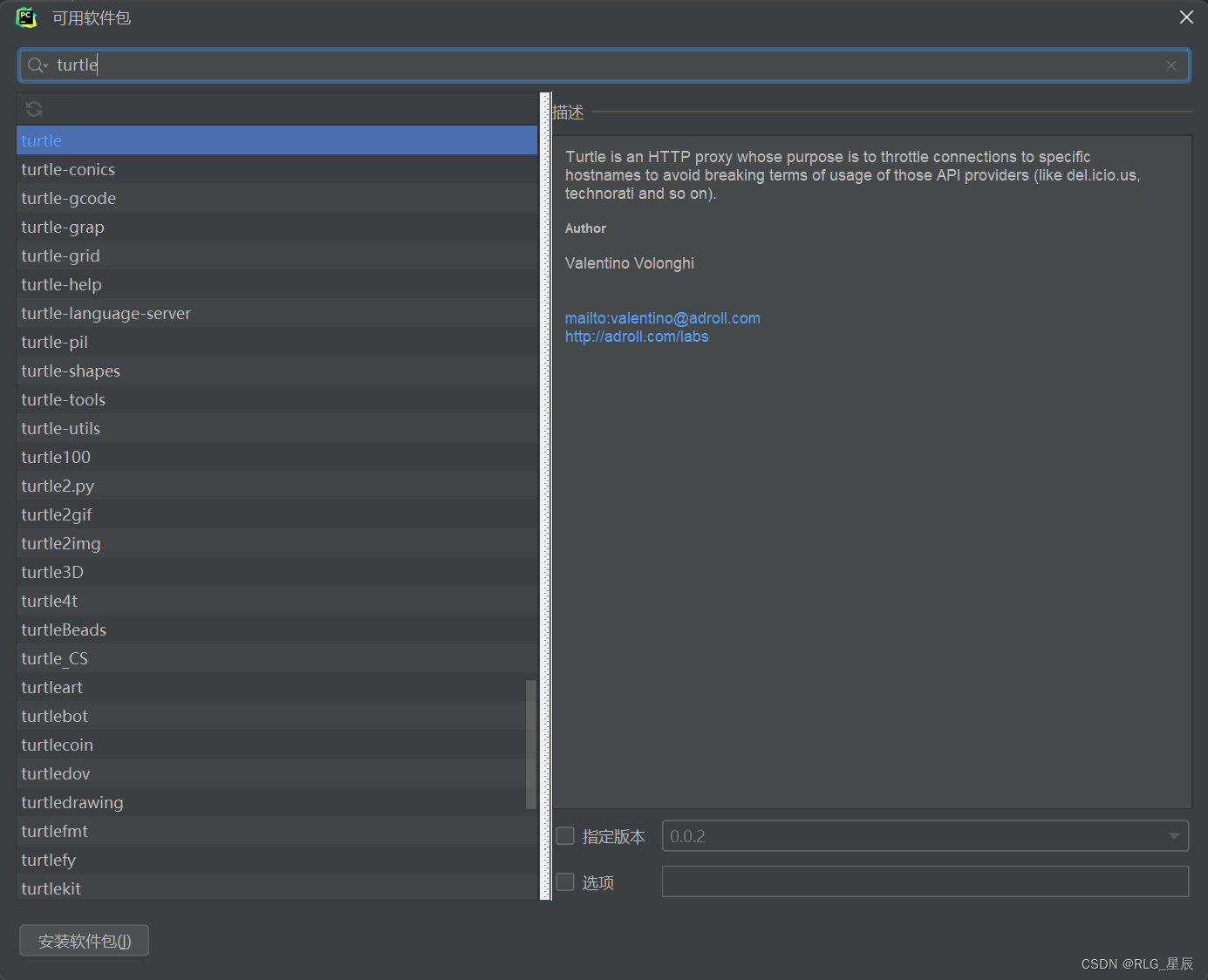Click the magnifier search icon
The height and width of the screenshot is (980, 1208).
[x=36, y=65]
